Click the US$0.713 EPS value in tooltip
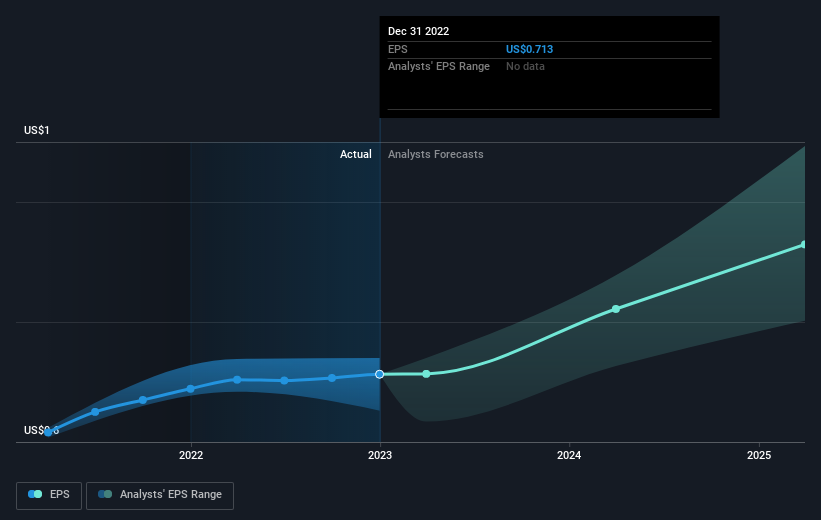The image size is (821, 520). [x=529, y=49]
